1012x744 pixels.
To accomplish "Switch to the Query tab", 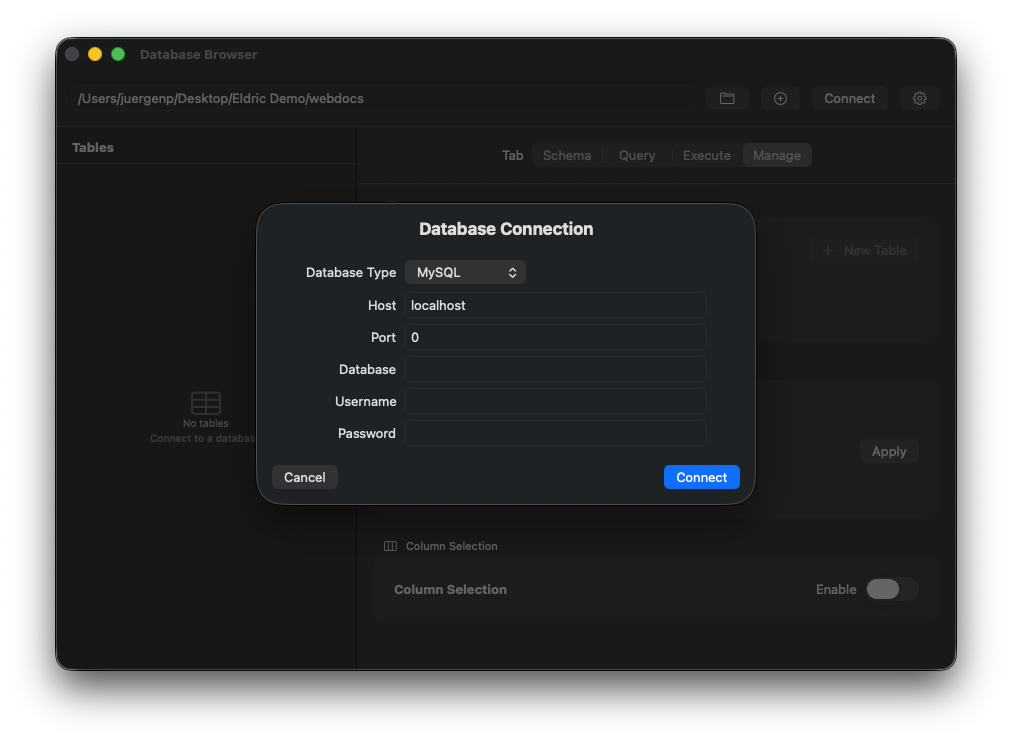I will coord(637,155).
